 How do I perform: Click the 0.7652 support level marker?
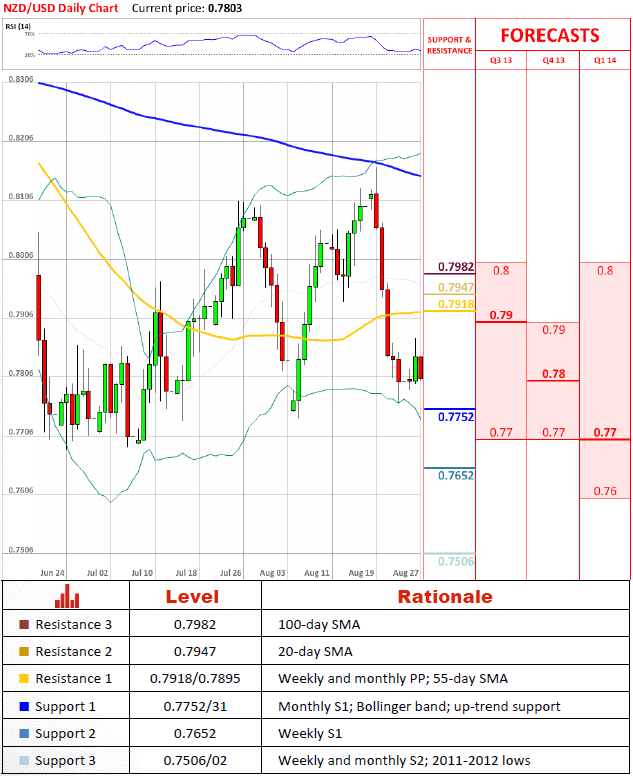tap(456, 476)
